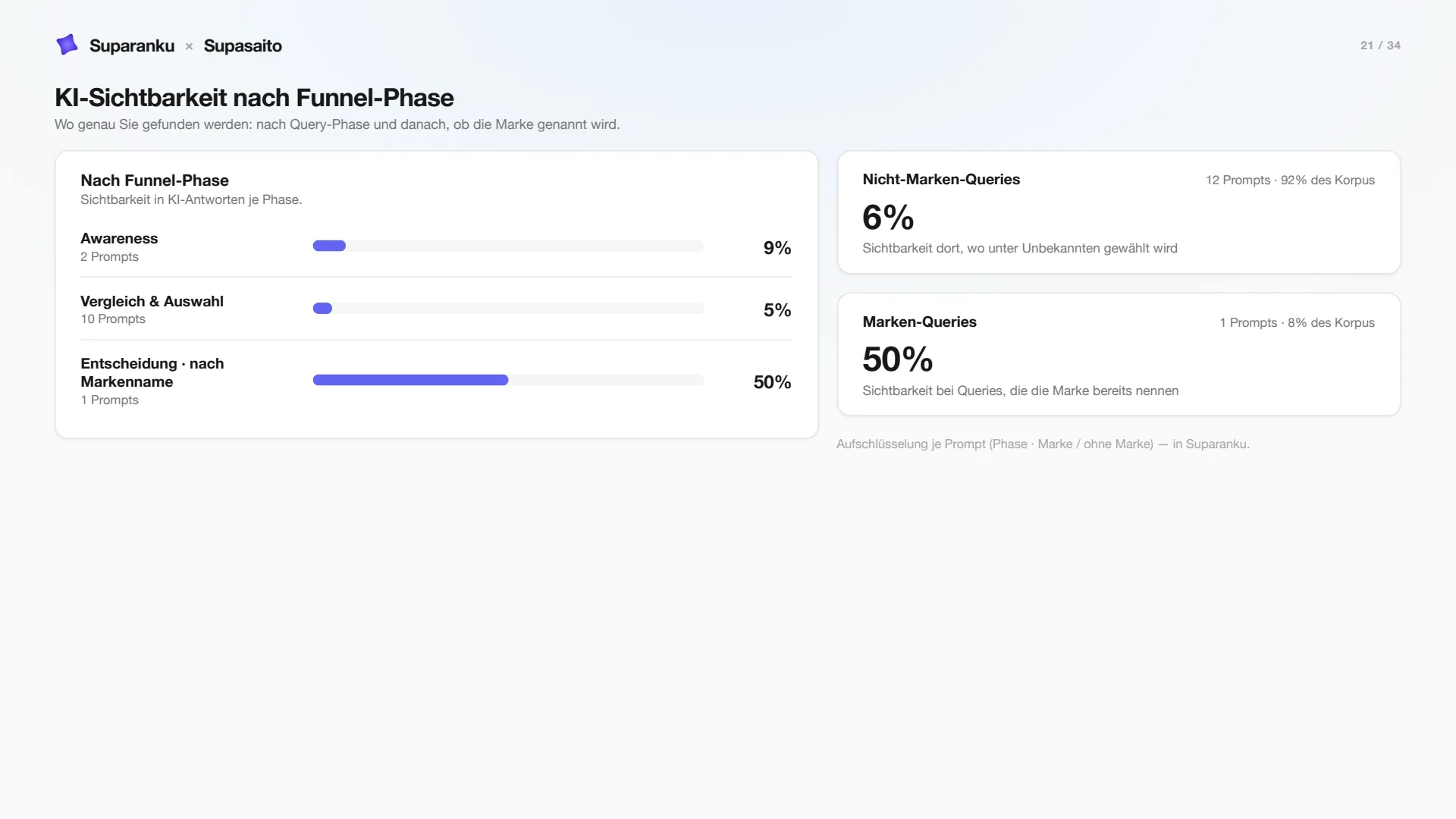Click the Vergleich & Auswahl progress bar

point(508,309)
